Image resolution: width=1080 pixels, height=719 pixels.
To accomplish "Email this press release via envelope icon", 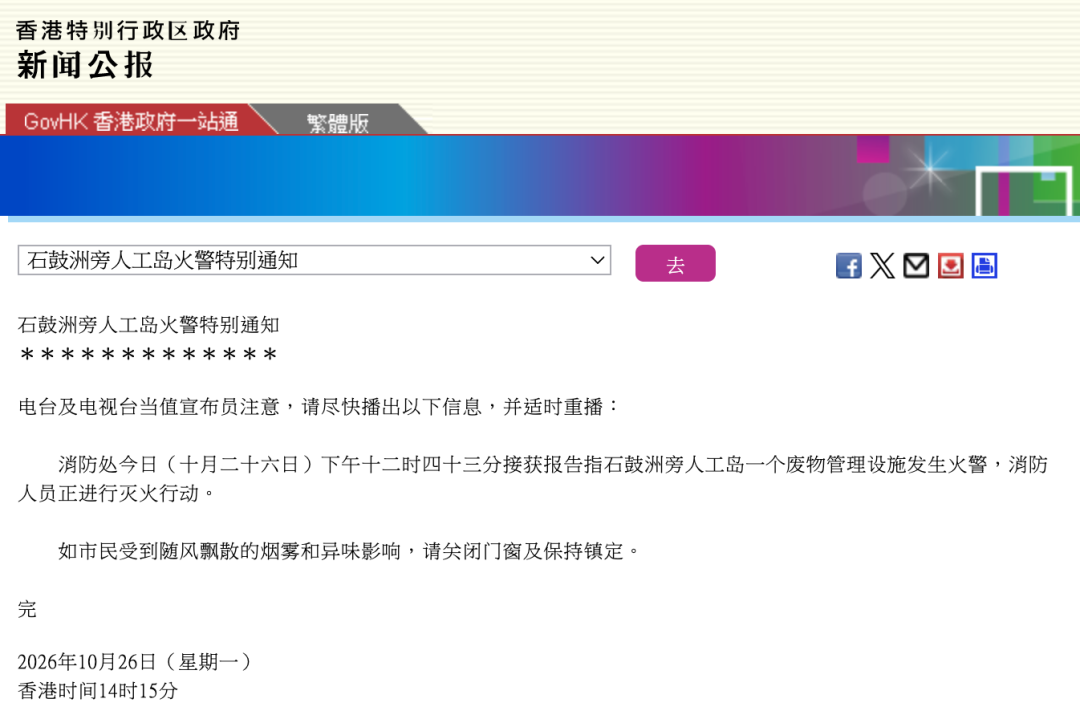I will pyautogui.click(x=916, y=265).
